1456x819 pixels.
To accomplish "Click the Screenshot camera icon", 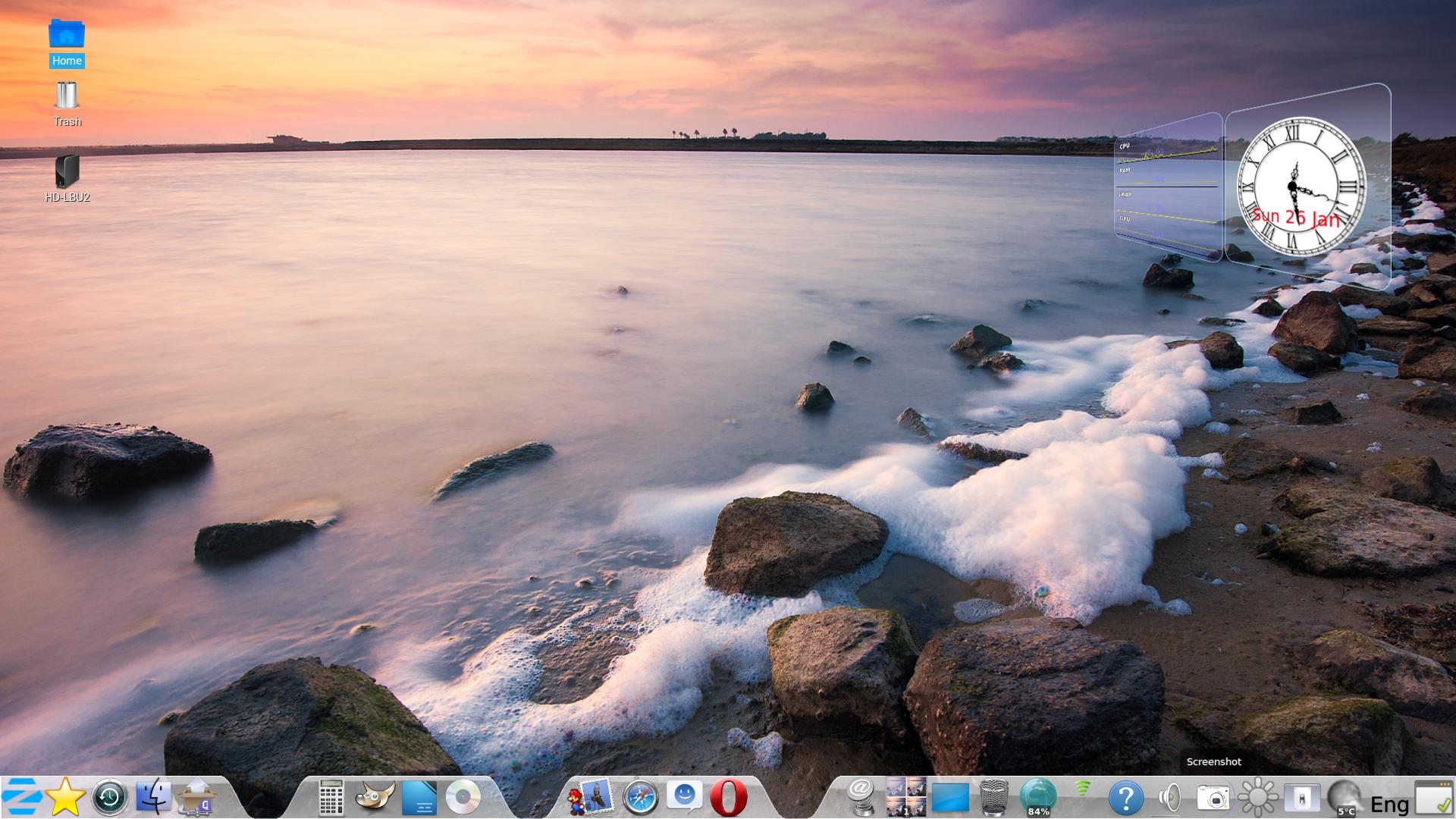I will pos(1213,798).
